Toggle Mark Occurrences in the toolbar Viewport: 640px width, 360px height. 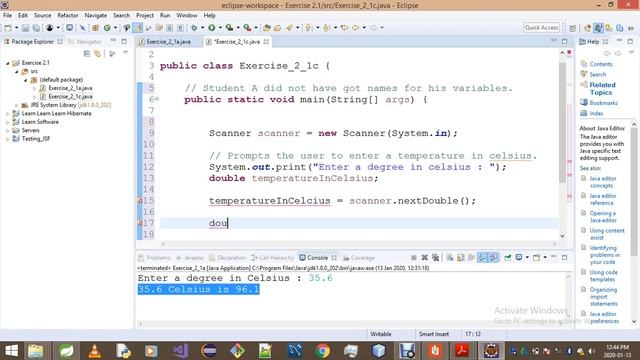138,28
